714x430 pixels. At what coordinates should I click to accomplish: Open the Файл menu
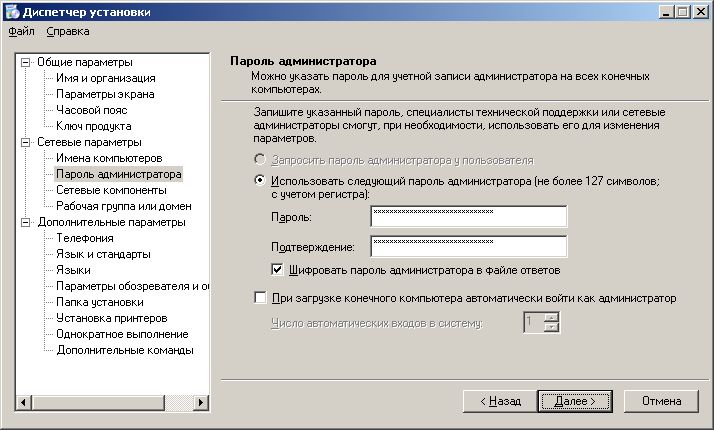point(21,32)
